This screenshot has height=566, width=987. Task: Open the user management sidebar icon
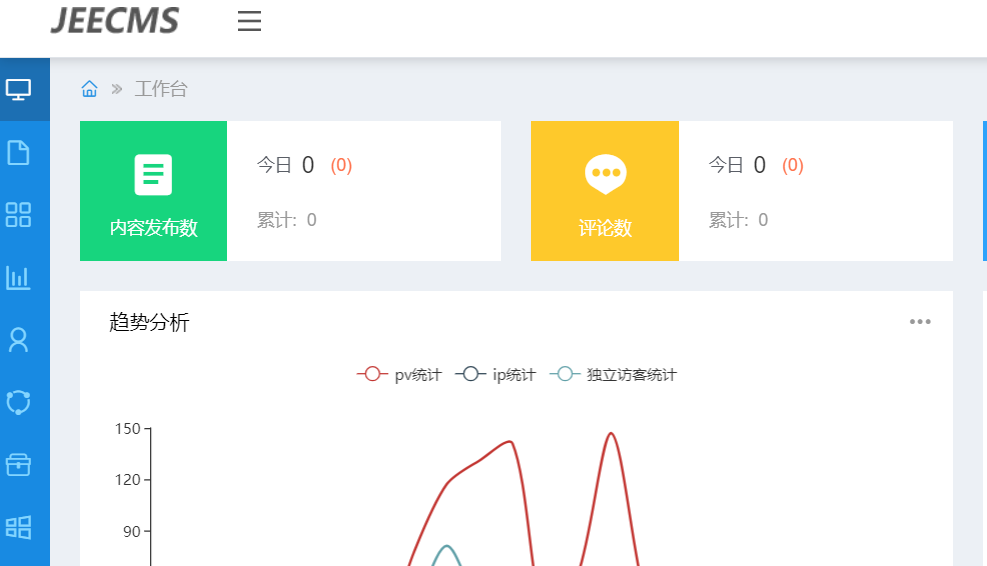(18, 340)
